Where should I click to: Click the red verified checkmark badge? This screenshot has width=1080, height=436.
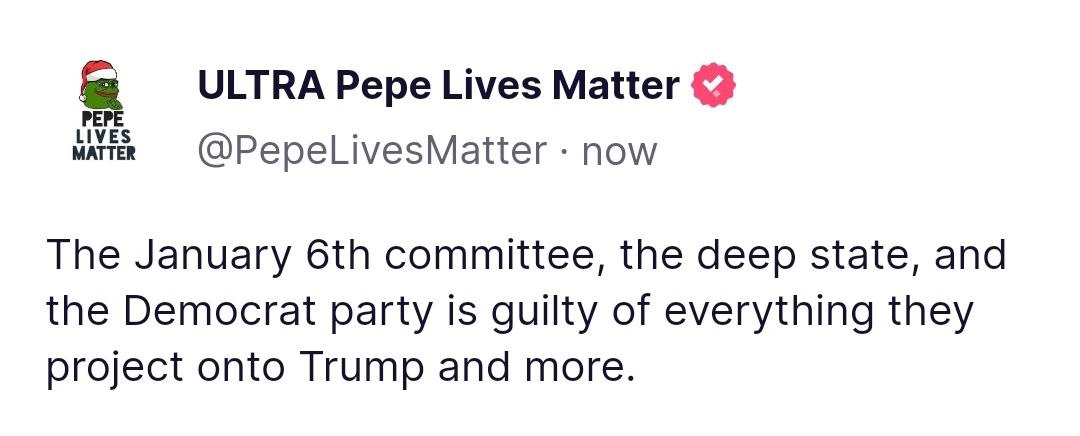tap(714, 87)
